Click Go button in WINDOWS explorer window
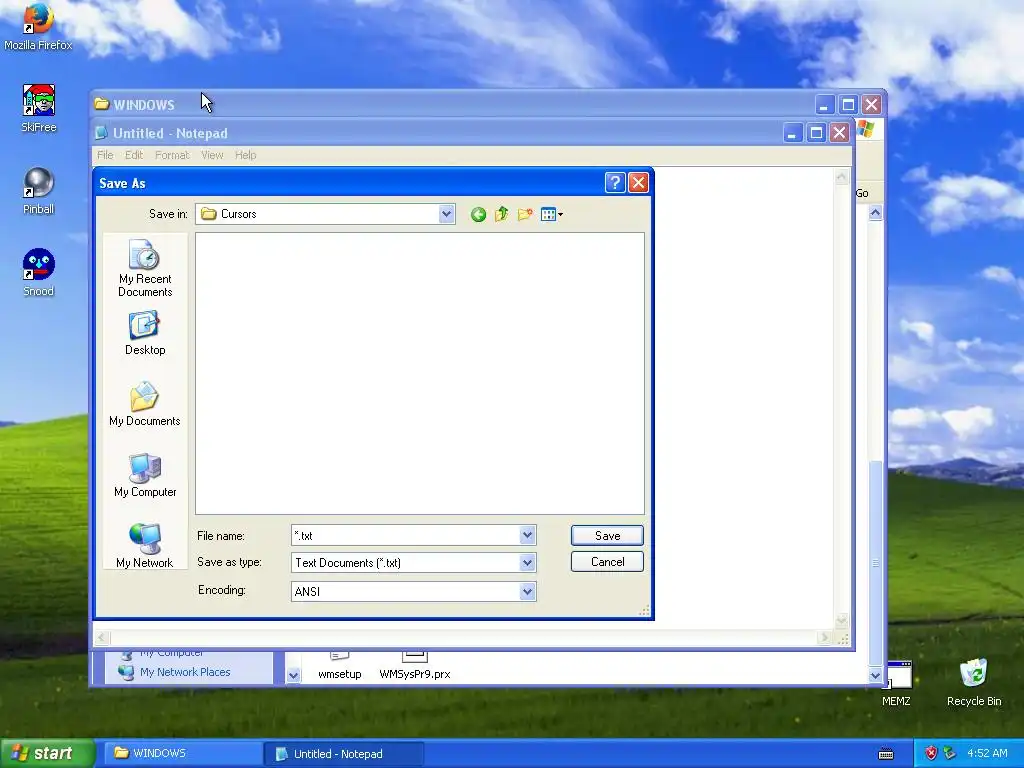 pyautogui.click(x=862, y=193)
